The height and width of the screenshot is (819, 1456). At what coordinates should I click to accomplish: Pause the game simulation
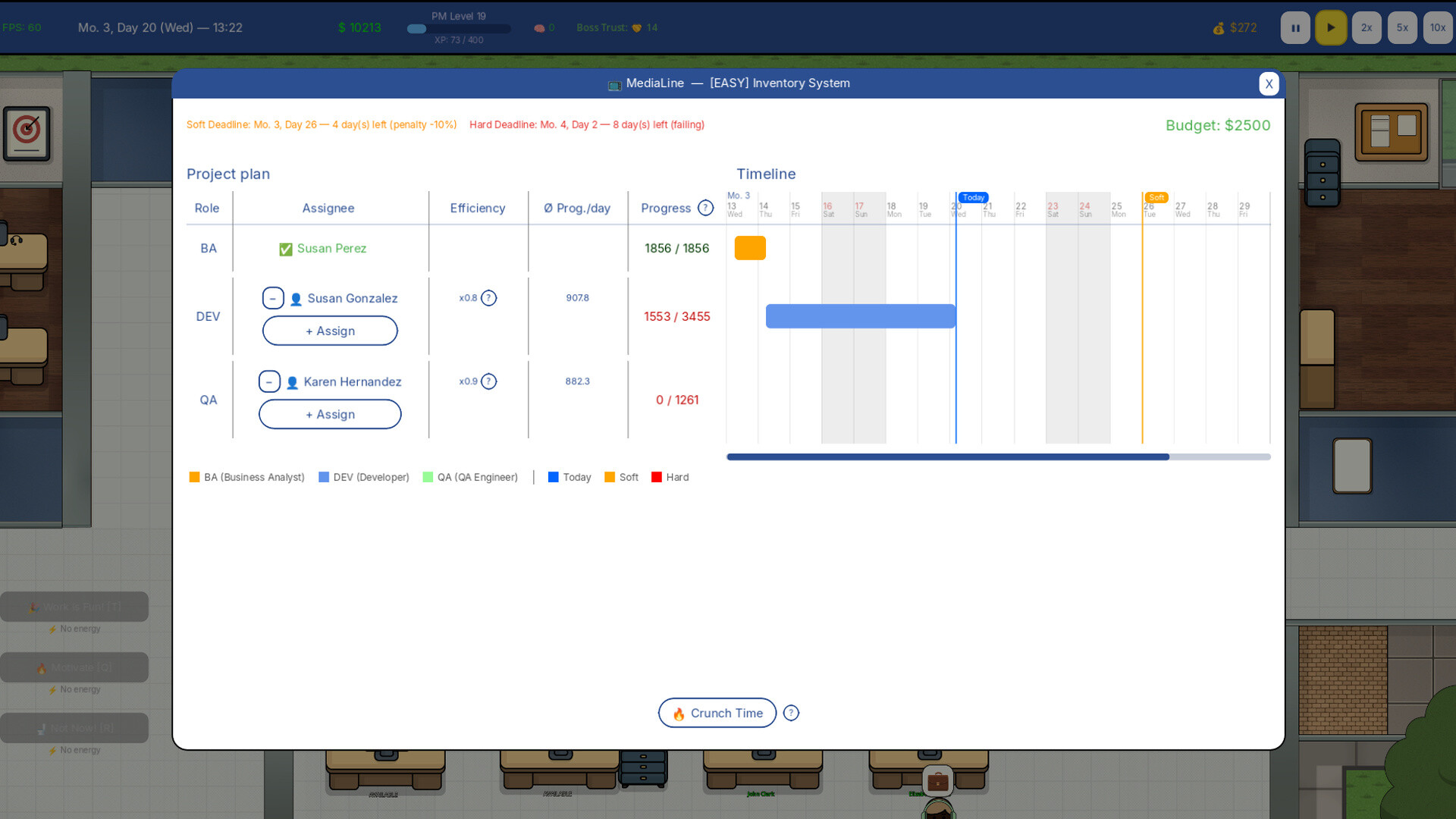pyautogui.click(x=1295, y=28)
